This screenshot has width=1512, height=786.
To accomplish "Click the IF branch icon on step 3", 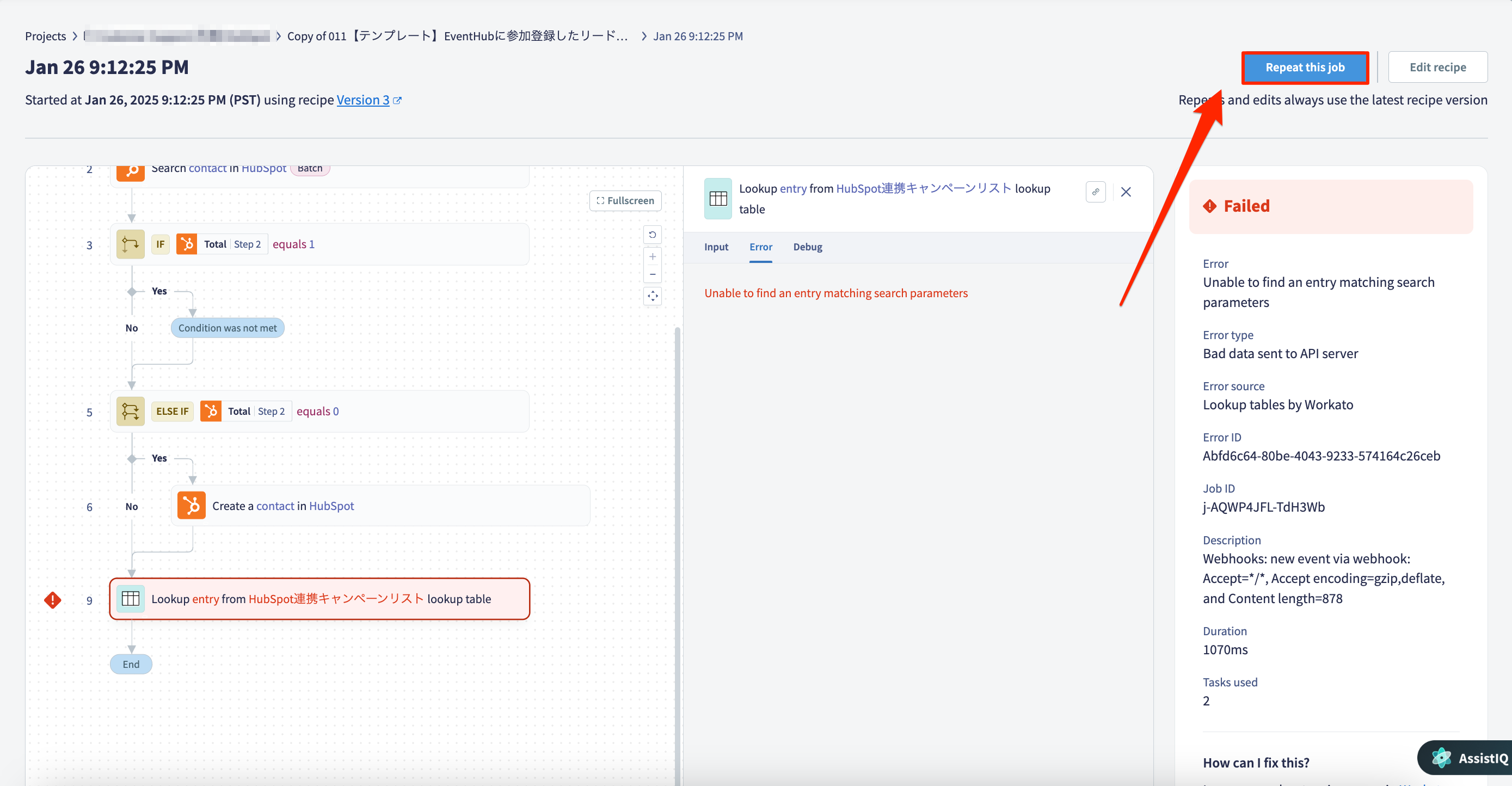I will click(x=130, y=244).
